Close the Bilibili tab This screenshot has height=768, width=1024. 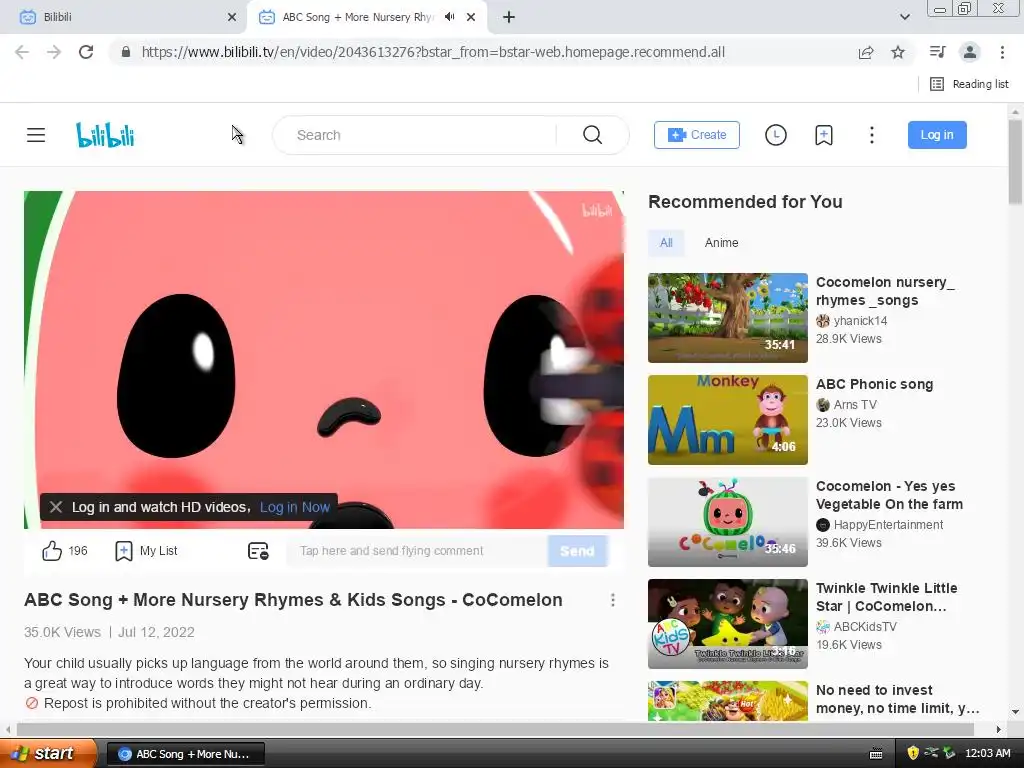232,17
